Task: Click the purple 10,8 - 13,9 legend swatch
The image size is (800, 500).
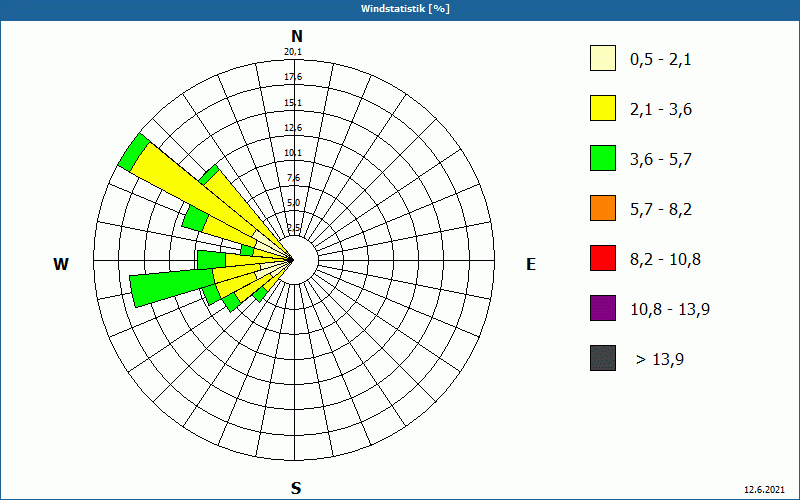Action: (603, 308)
